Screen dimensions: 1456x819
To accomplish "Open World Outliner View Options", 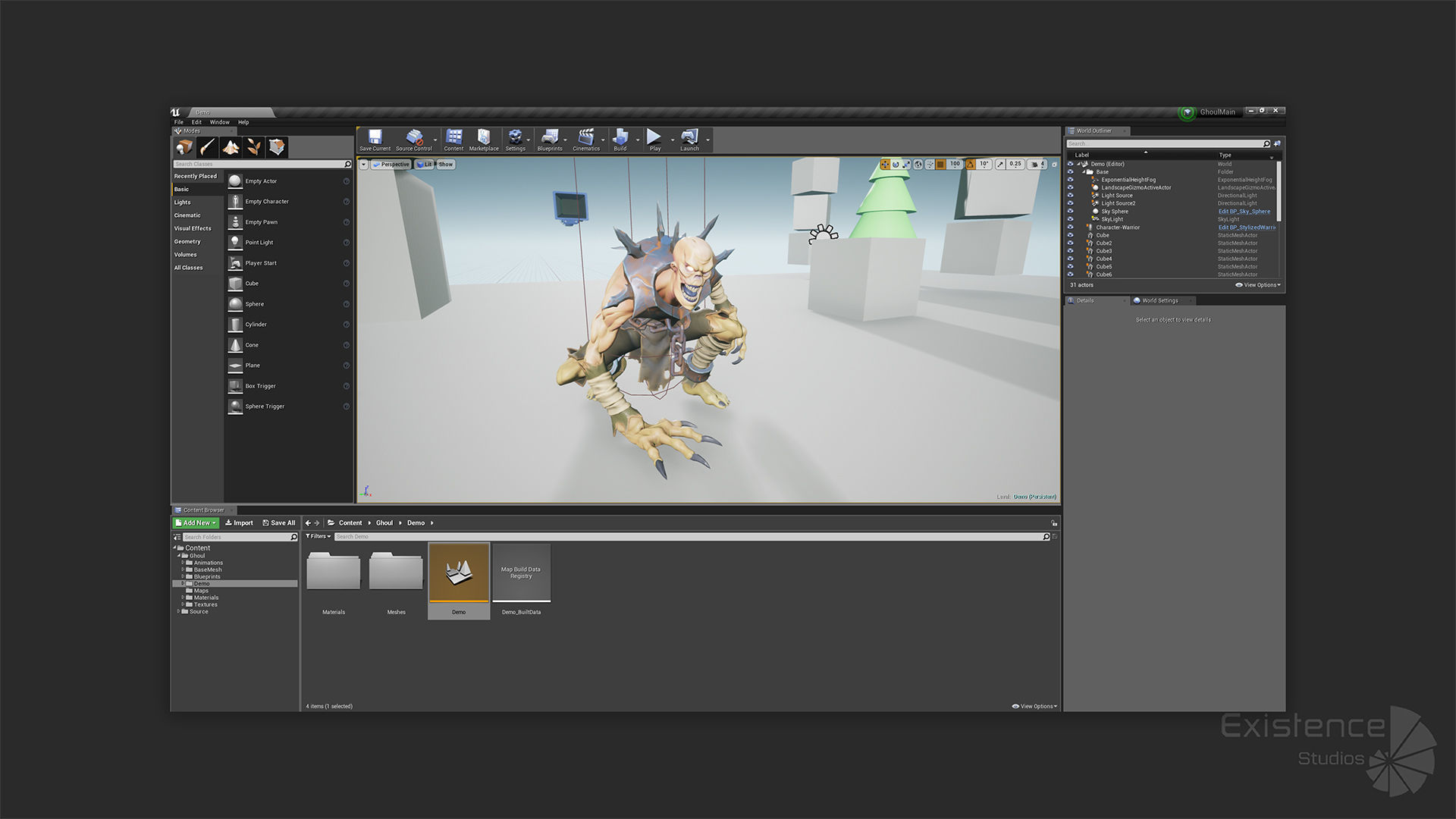I will tap(1258, 285).
